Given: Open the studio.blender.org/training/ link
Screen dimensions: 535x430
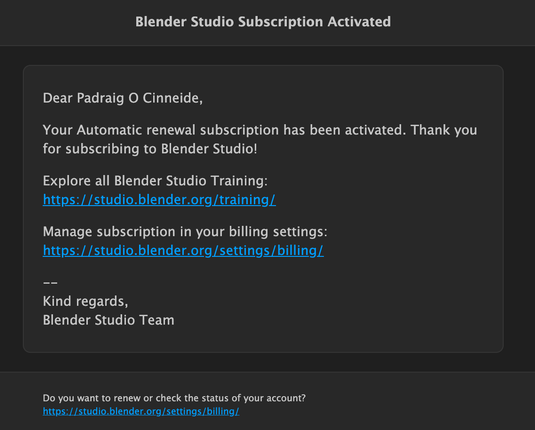Looking at the screenshot, I should click(159, 200).
